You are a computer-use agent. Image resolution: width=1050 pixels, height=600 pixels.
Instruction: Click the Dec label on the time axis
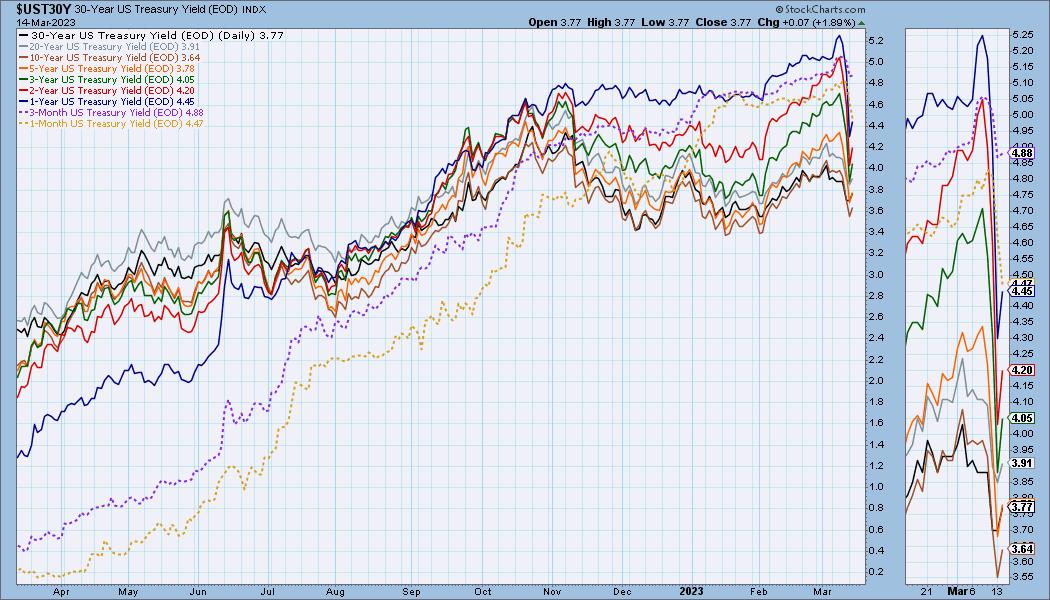(622, 591)
